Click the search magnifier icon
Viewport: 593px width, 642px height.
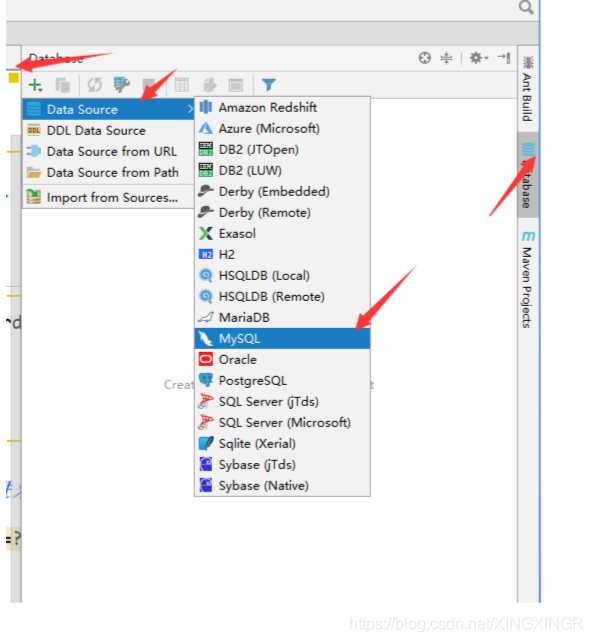pos(526,7)
